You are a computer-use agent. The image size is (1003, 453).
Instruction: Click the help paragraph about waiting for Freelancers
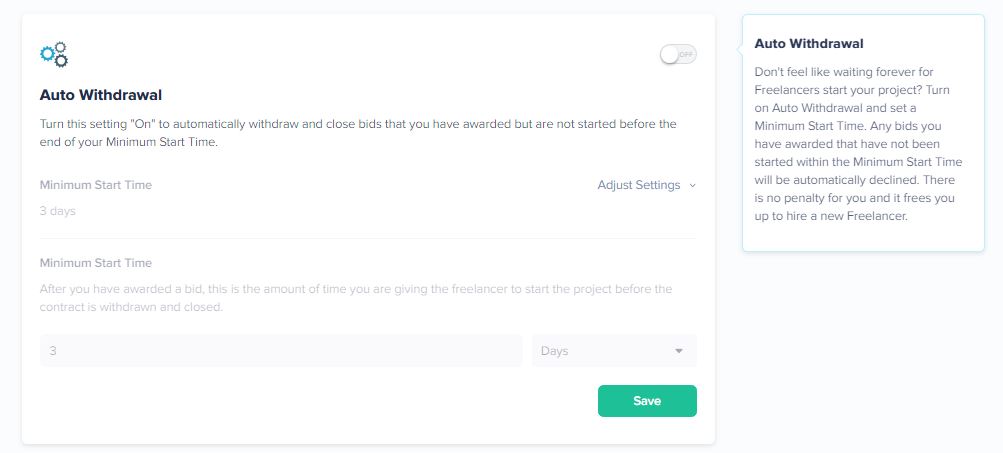click(858, 144)
